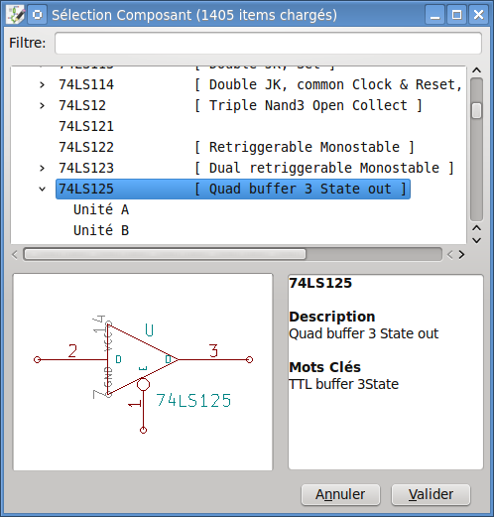Image resolution: width=494 pixels, height=517 pixels.
Task: Click the KiCad app icon in title bar
Action: [15, 15]
